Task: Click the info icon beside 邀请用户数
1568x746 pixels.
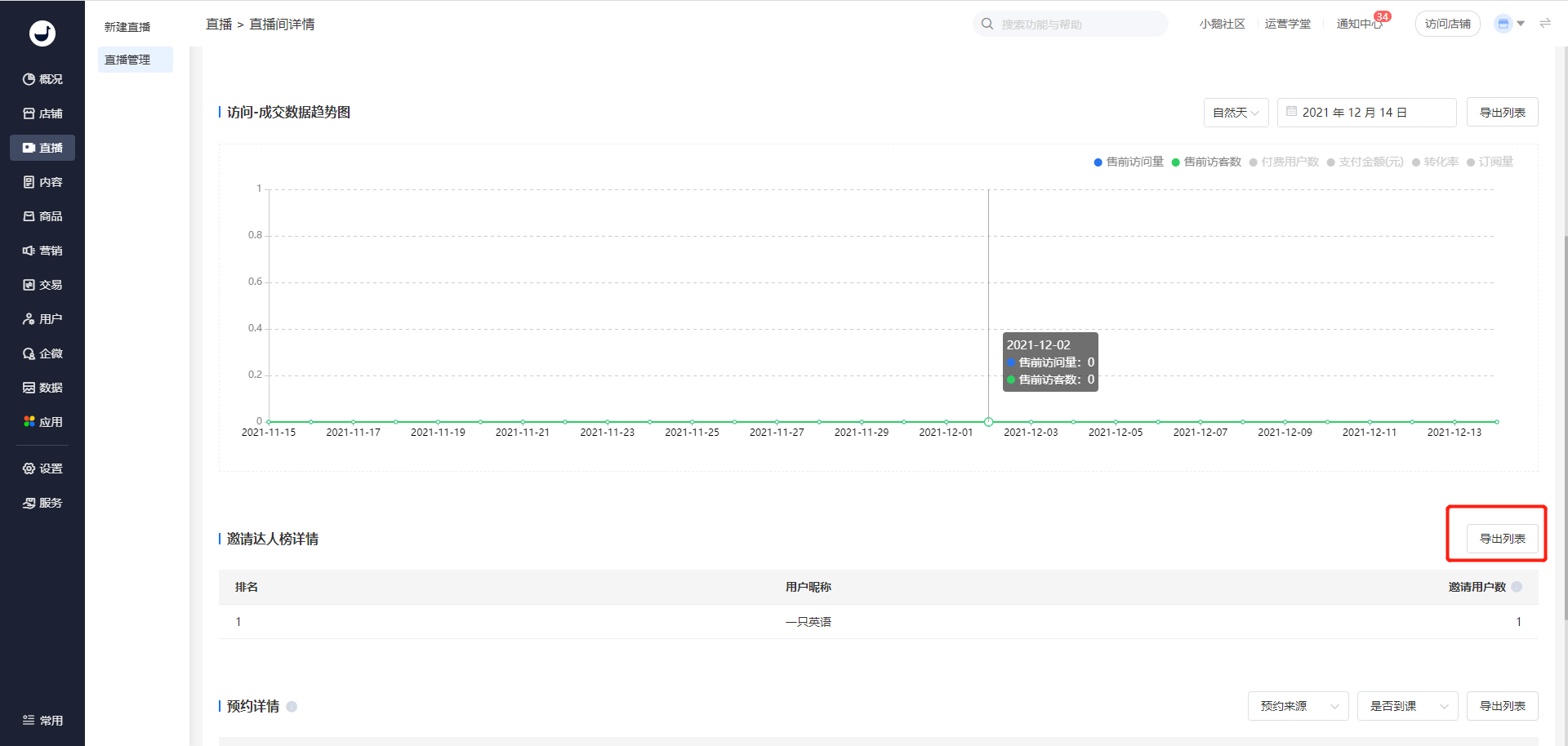Action: 1517,587
